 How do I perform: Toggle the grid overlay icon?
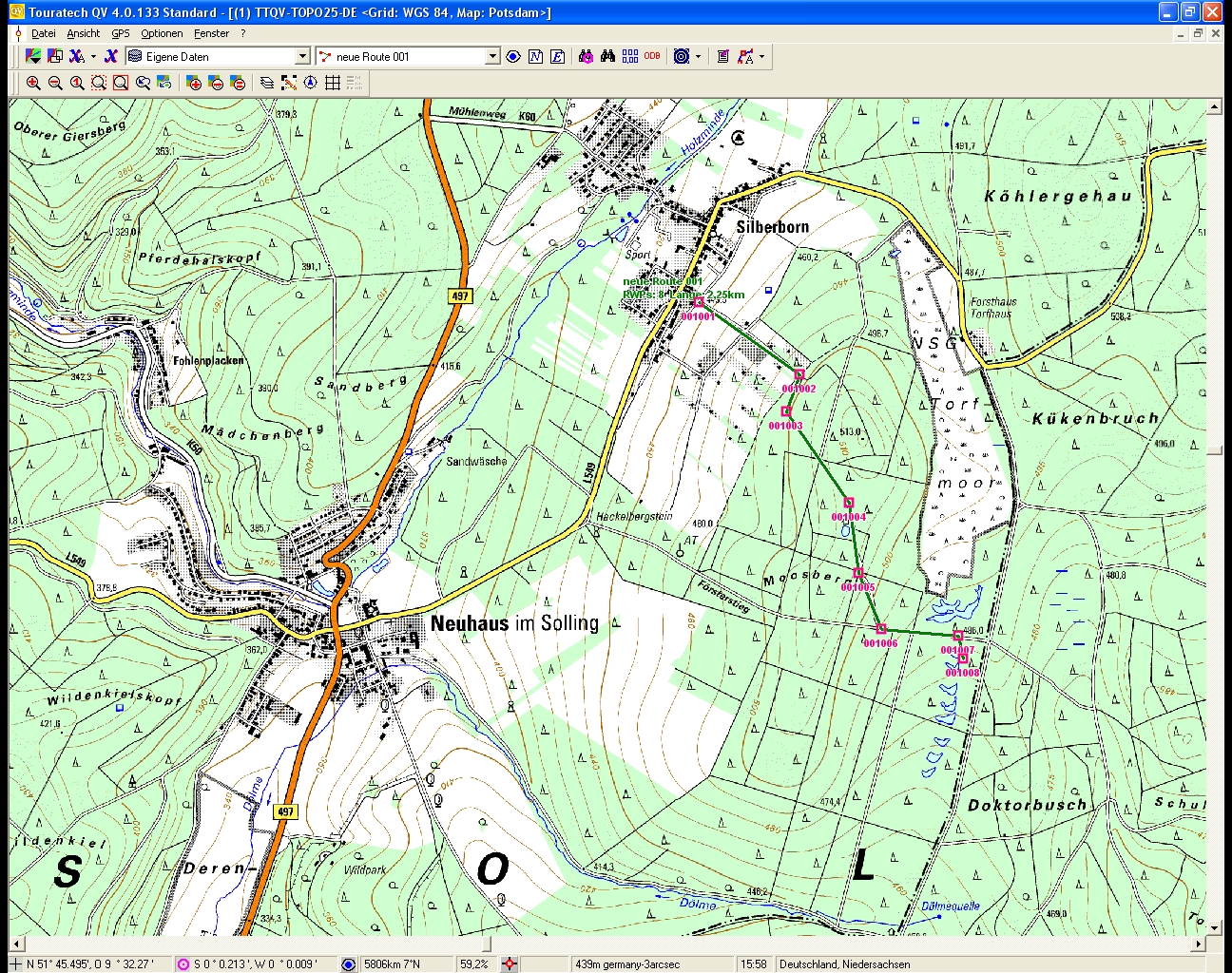coord(333,83)
